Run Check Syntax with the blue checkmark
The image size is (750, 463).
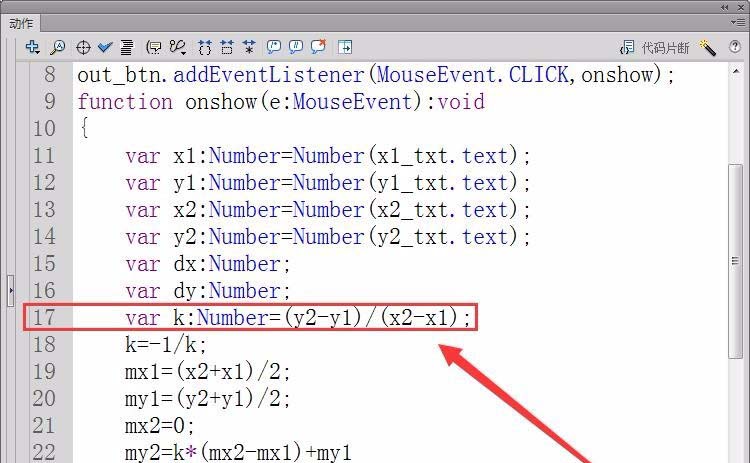105,47
